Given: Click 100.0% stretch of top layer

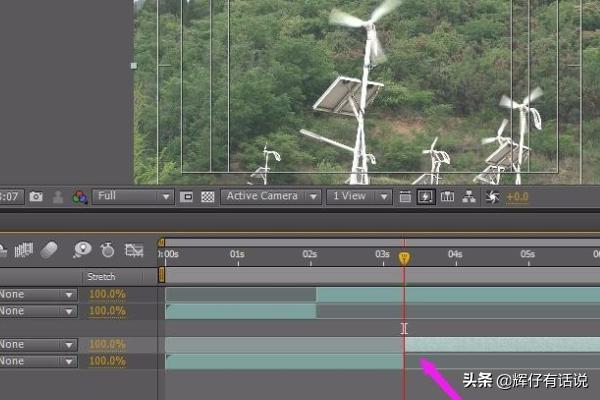Looking at the screenshot, I should tap(107, 294).
